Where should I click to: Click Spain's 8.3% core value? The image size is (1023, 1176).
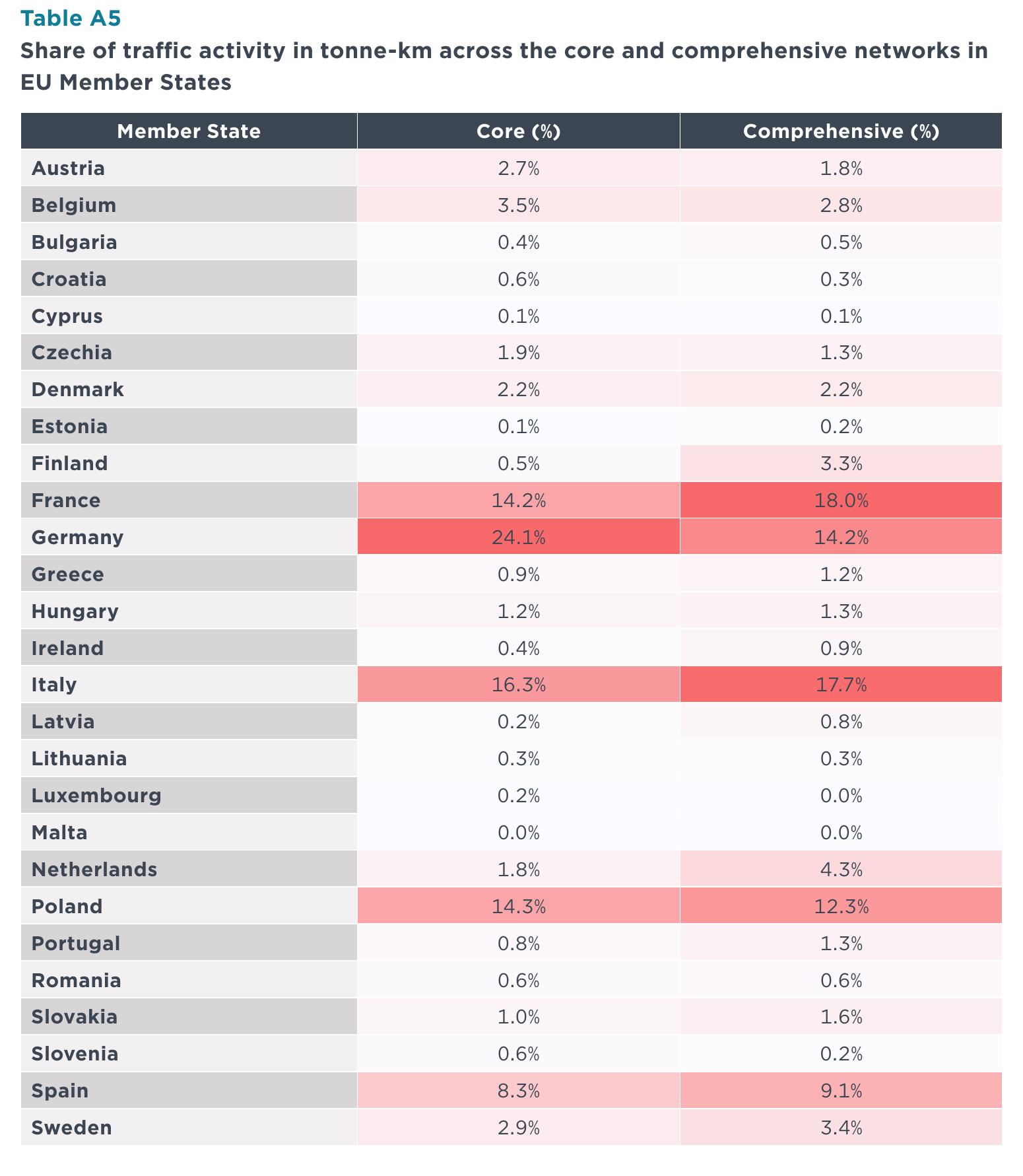[x=519, y=1090]
